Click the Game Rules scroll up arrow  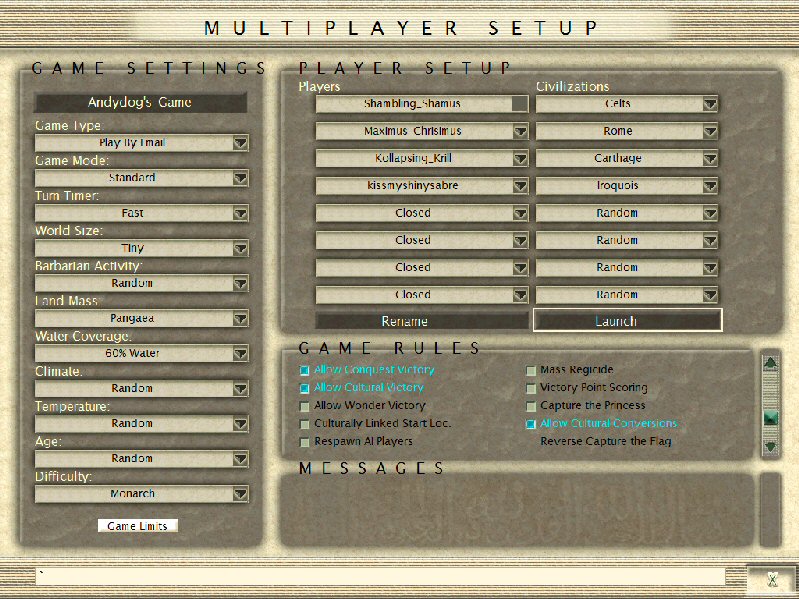click(770, 363)
